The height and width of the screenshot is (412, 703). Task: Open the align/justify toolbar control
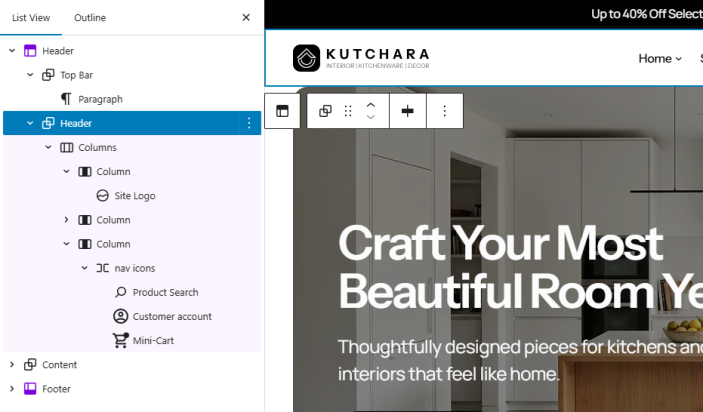pos(408,111)
